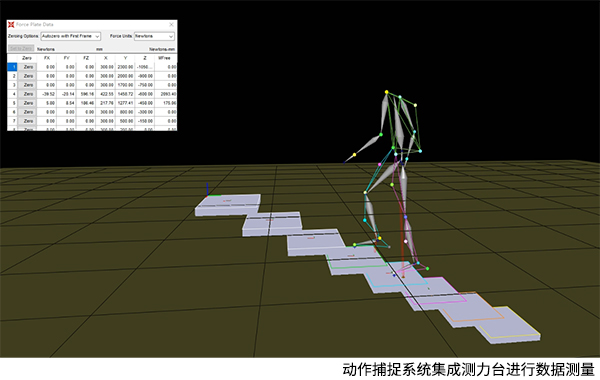This screenshot has height=380, width=600.
Task: Click the Set to Zero button
Action: coord(21,49)
